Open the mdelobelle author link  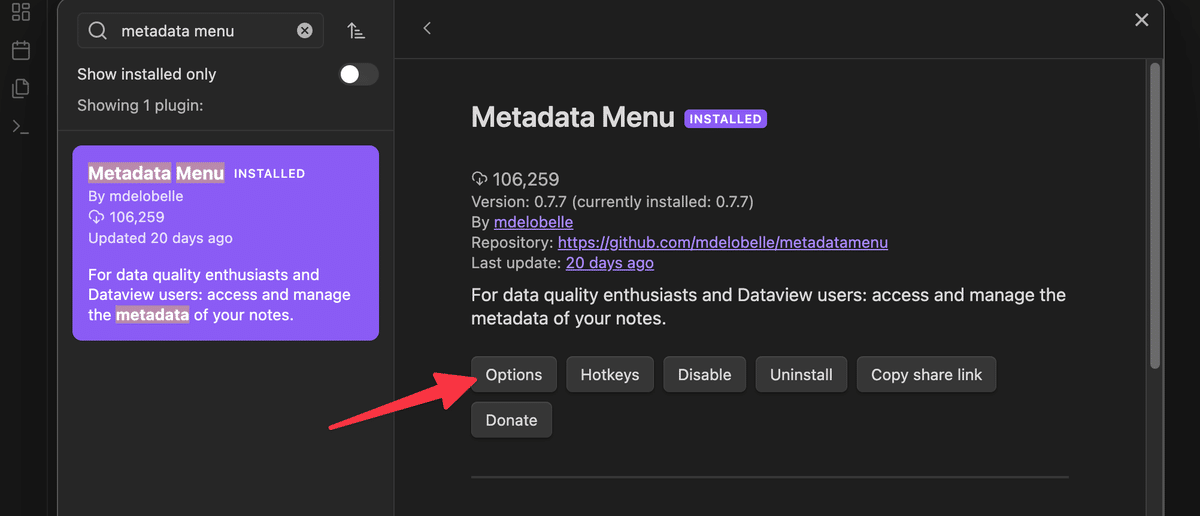click(534, 221)
